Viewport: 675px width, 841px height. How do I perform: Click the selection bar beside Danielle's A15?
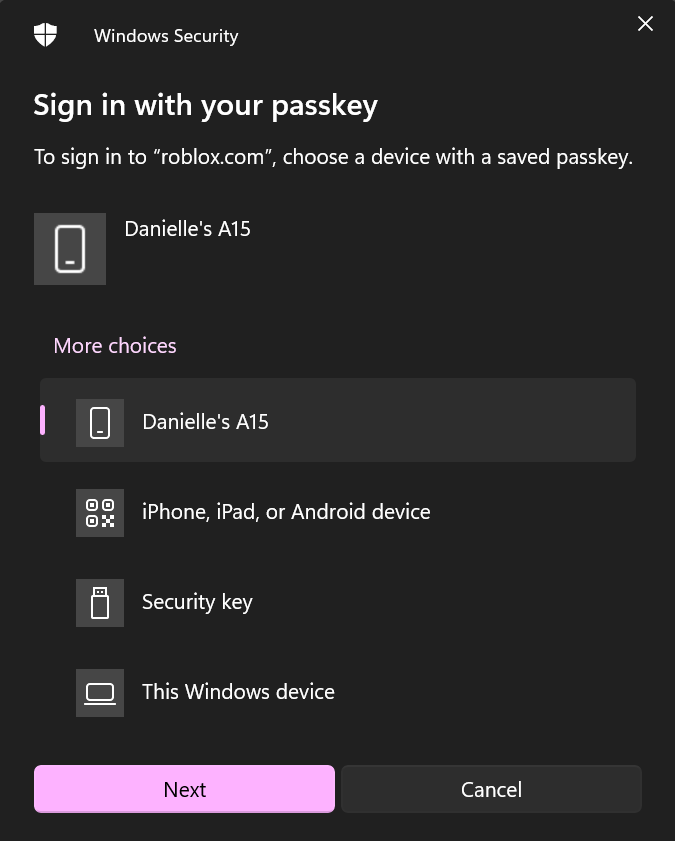[x=41, y=422]
